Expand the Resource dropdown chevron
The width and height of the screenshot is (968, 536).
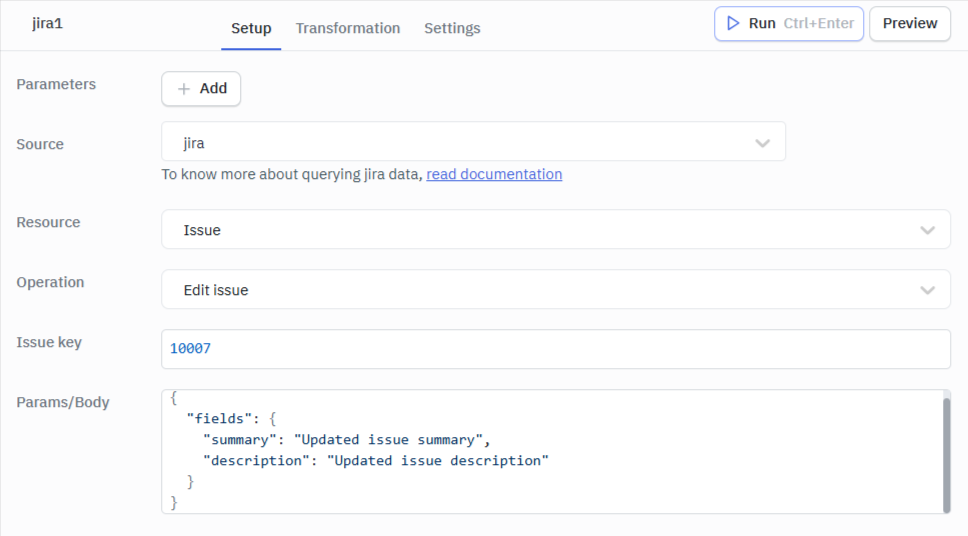click(927, 230)
